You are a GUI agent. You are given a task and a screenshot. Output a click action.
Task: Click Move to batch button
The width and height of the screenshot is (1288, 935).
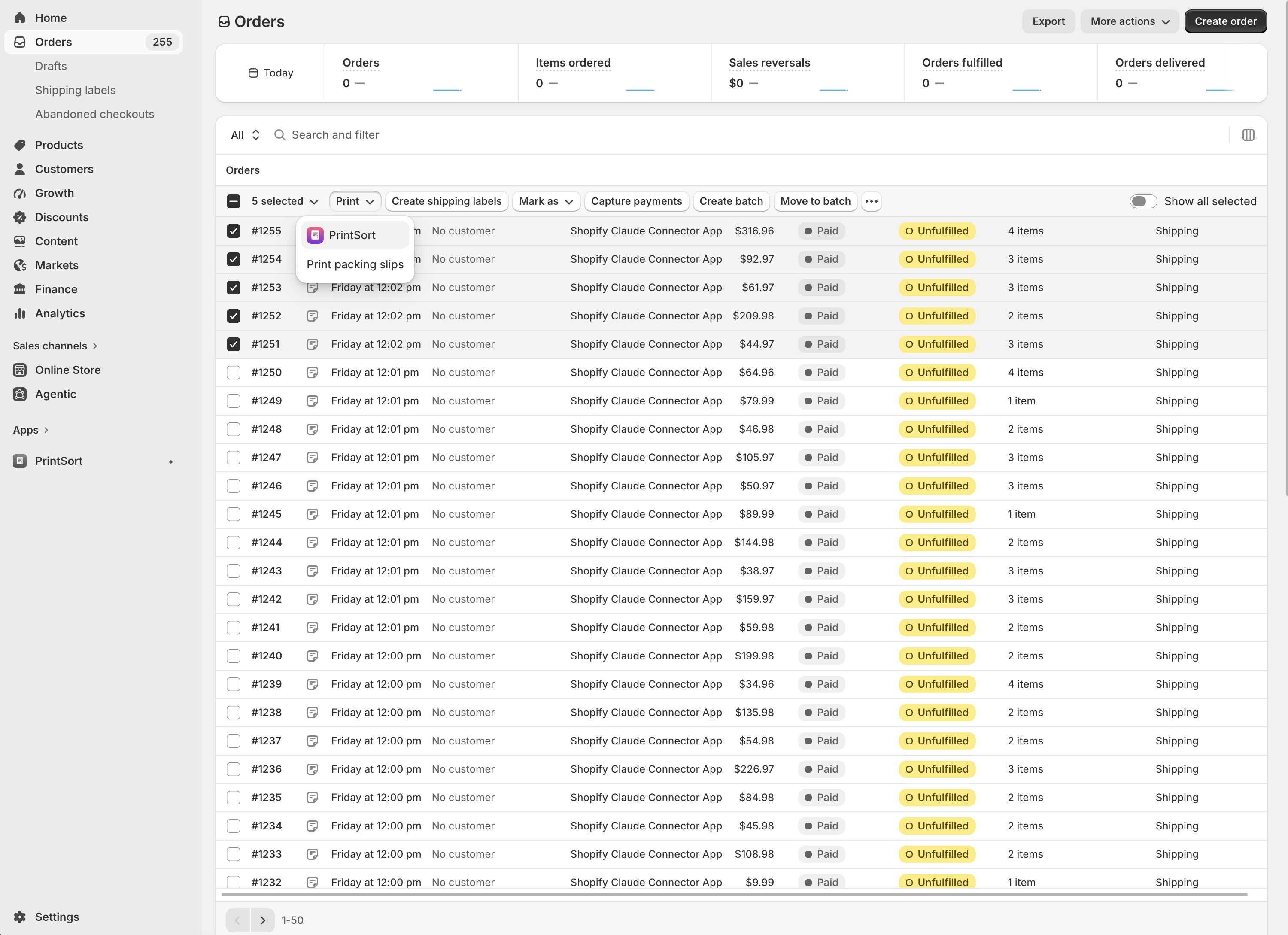tap(815, 201)
